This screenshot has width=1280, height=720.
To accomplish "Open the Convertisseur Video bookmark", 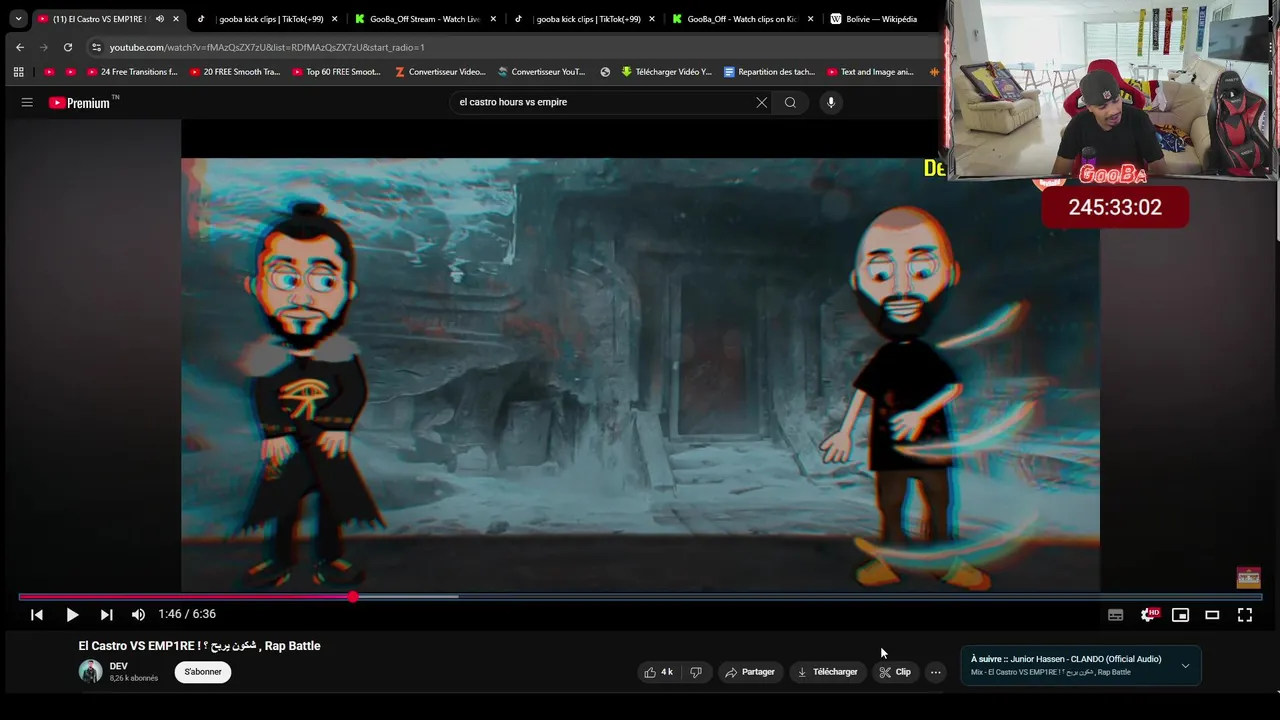I will (440, 72).
